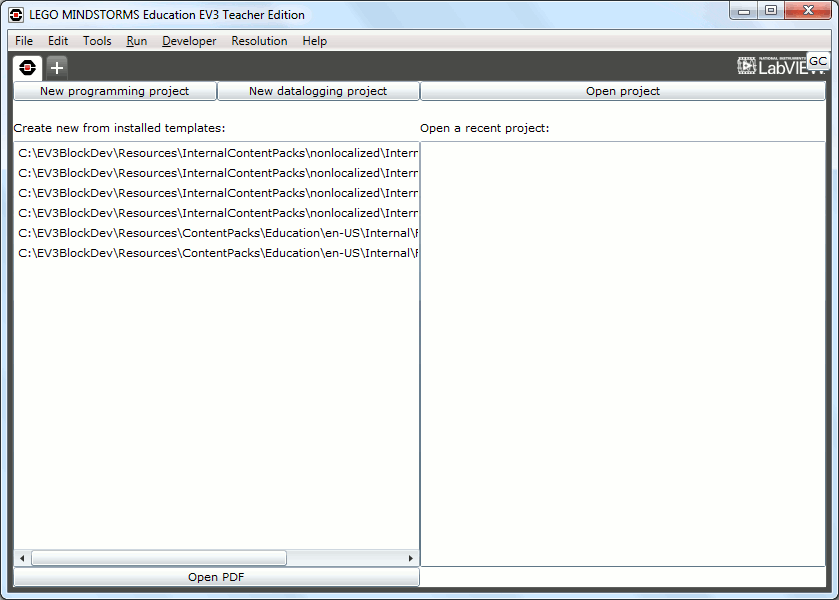Click the templates list left scroll arrow
The width and height of the screenshot is (839, 600).
(22, 558)
